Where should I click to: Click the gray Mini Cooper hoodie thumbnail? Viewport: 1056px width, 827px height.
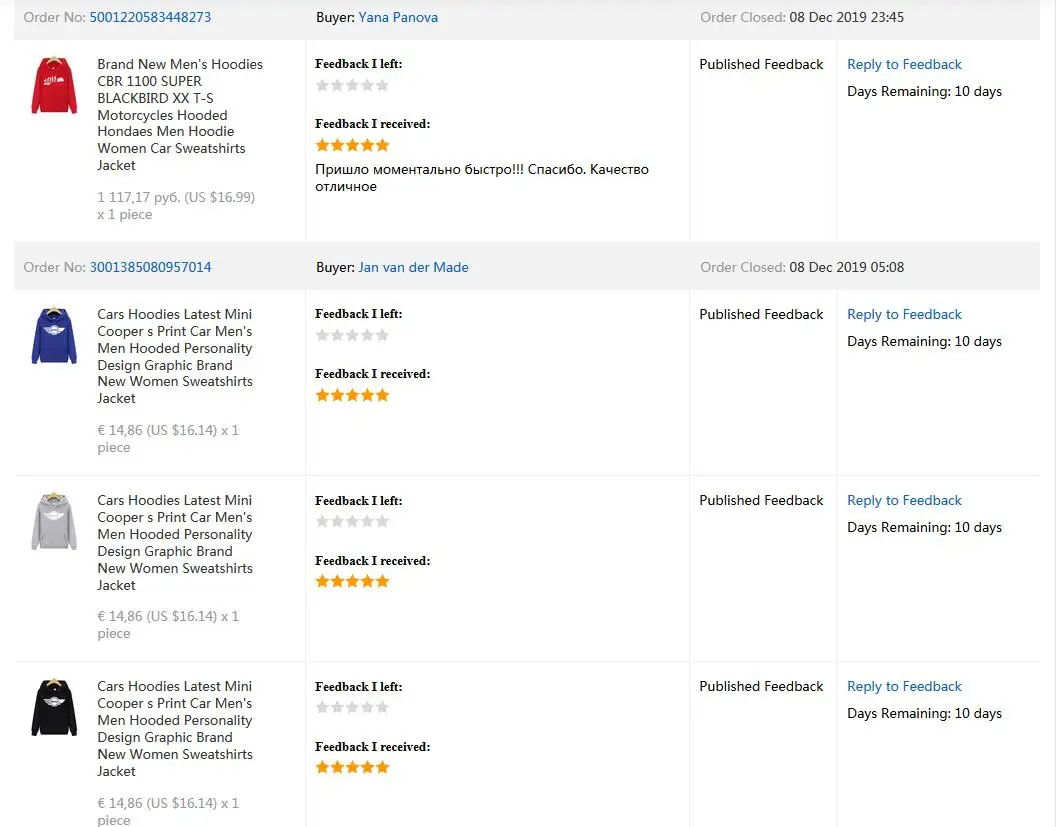[x=54, y=521]
